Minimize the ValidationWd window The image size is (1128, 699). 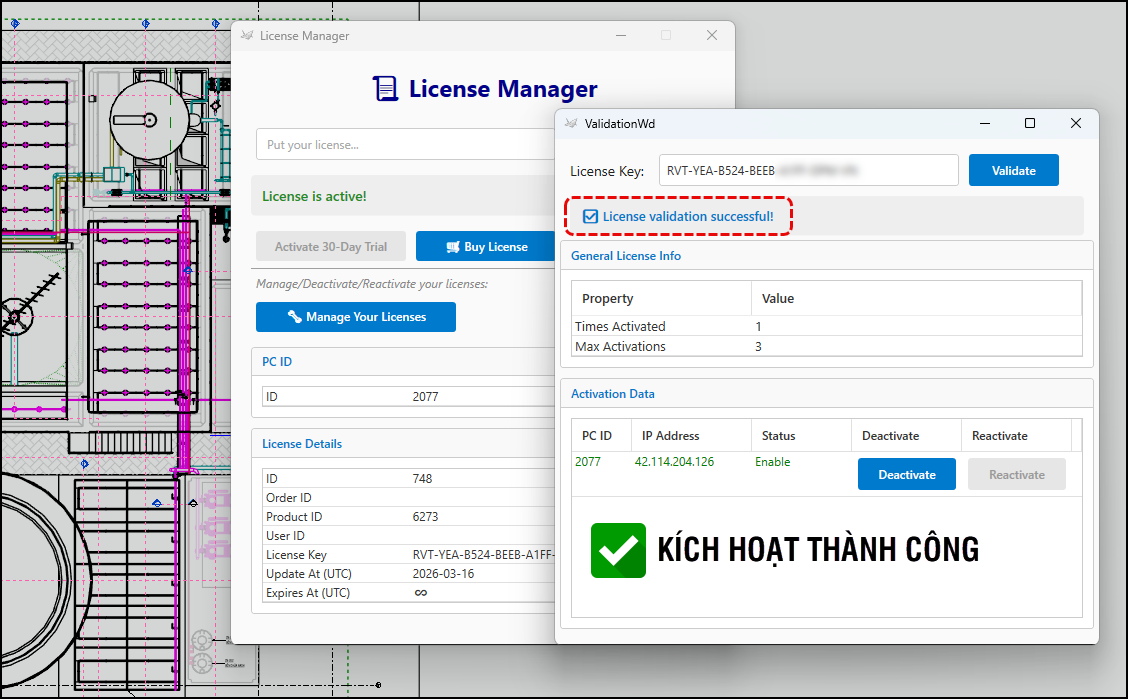[x=984, y=123]
